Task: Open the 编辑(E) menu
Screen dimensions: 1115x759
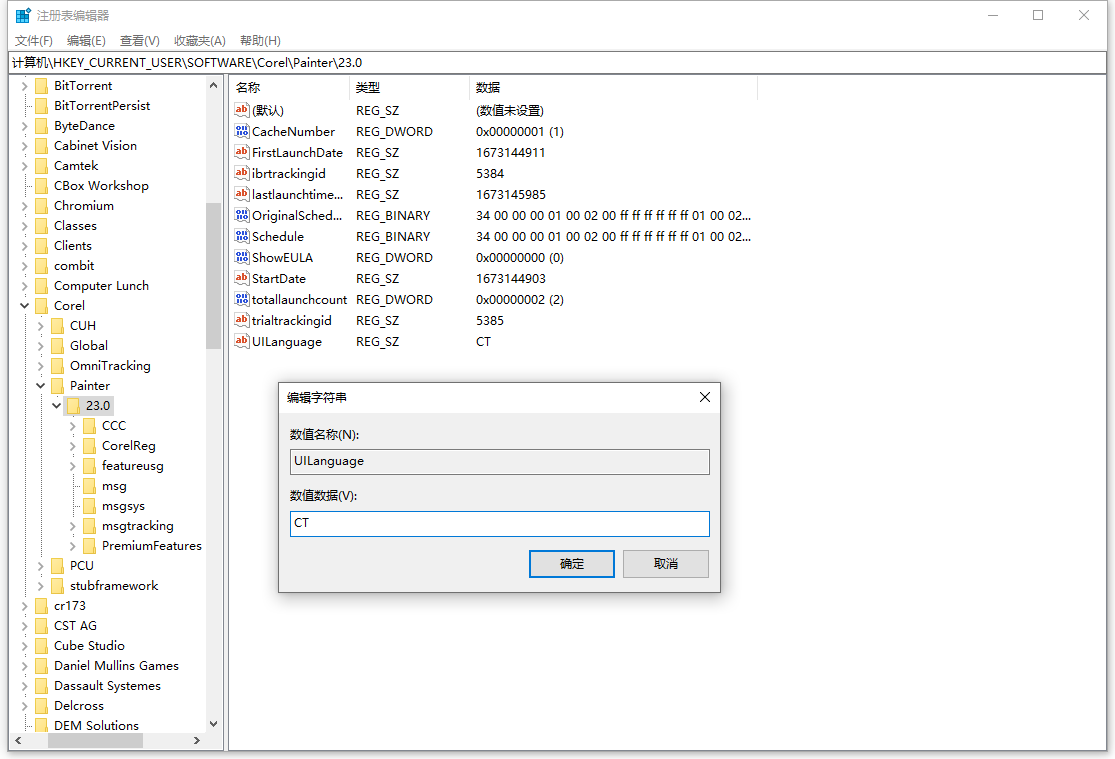Action: [86, 41]
